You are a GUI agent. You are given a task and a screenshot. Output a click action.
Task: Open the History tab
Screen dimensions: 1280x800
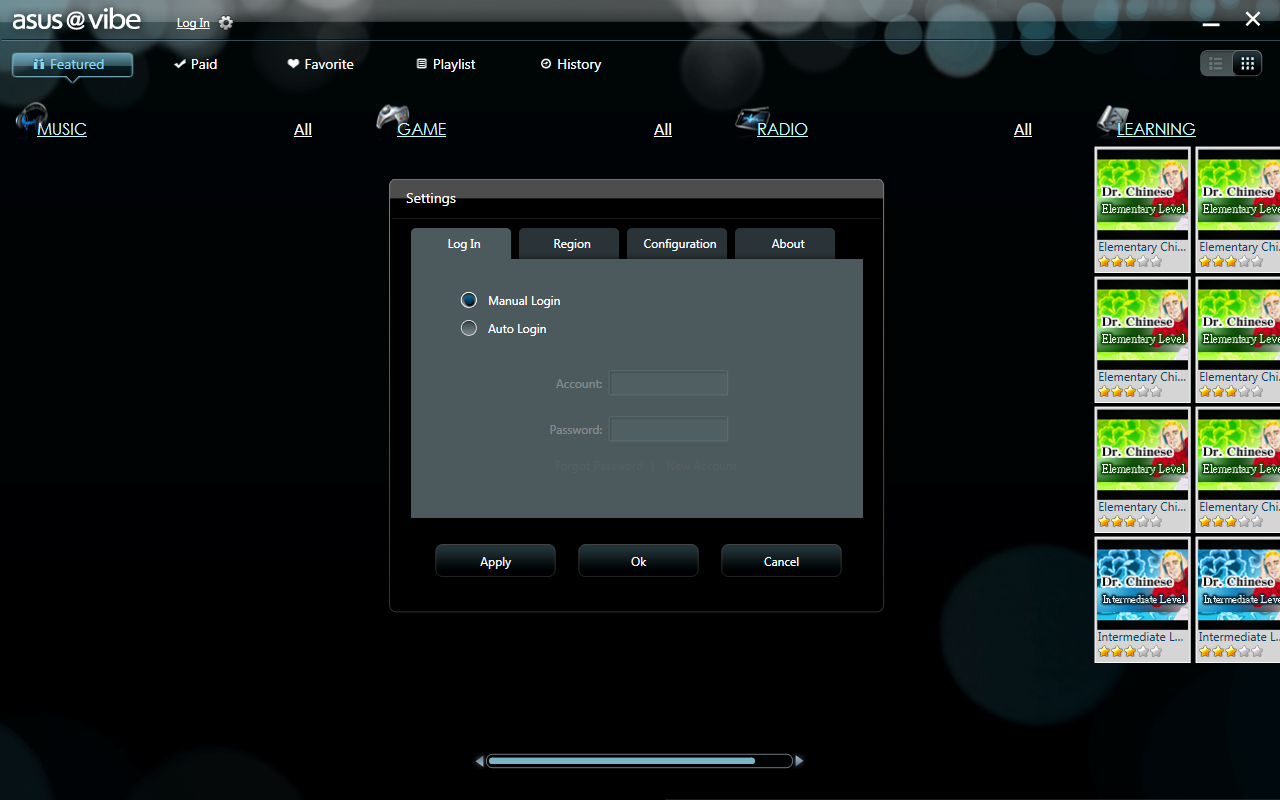[570, 64]
